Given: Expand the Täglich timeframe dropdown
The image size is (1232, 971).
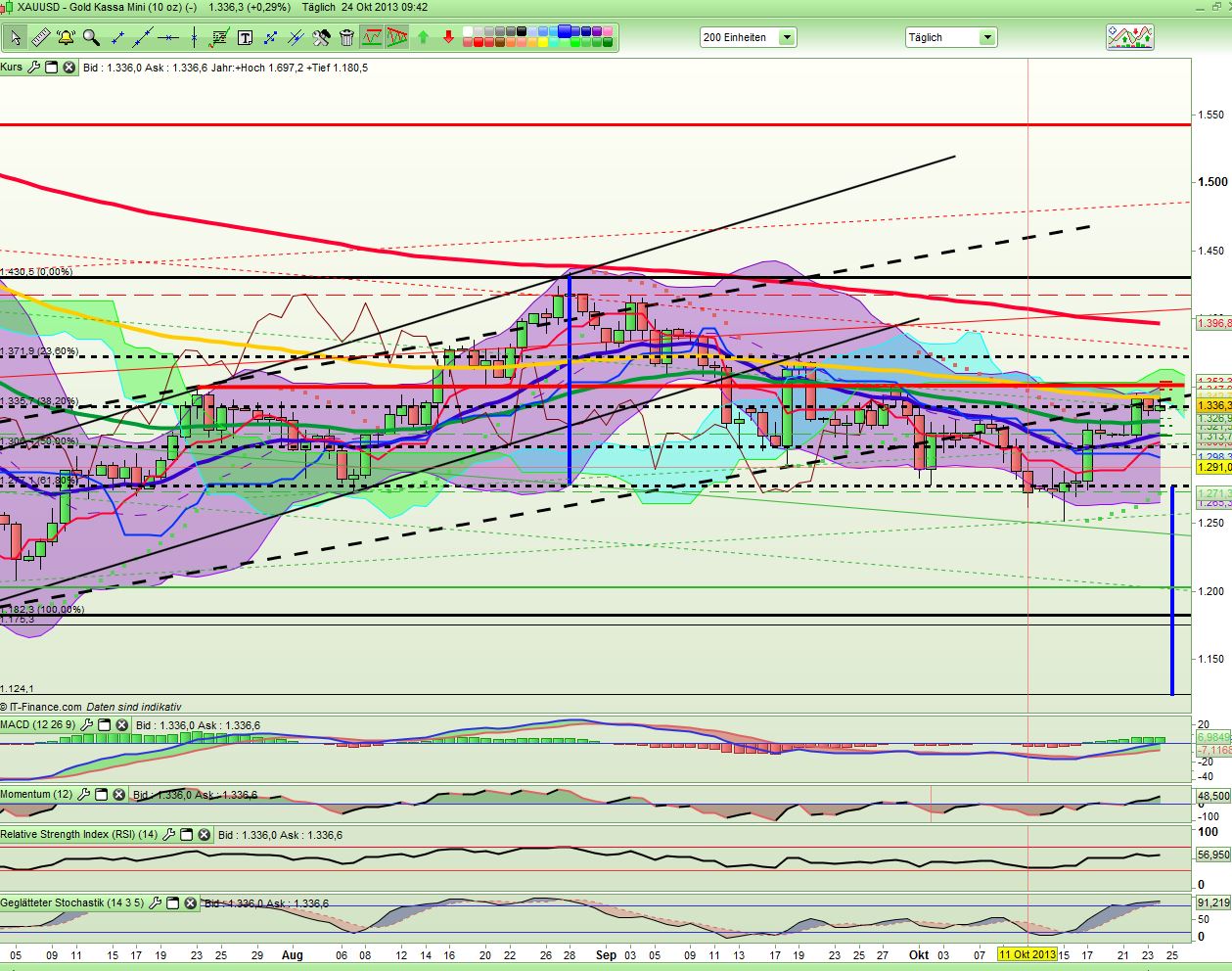Looking at the screenshot, I should click(x=986, y=37).
